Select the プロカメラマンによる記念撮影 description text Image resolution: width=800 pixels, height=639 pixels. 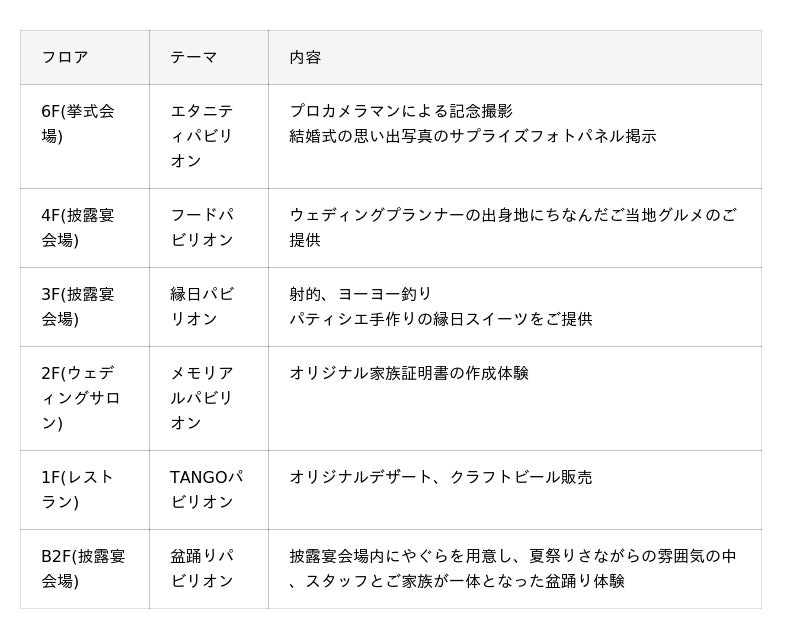click(401, 111)
